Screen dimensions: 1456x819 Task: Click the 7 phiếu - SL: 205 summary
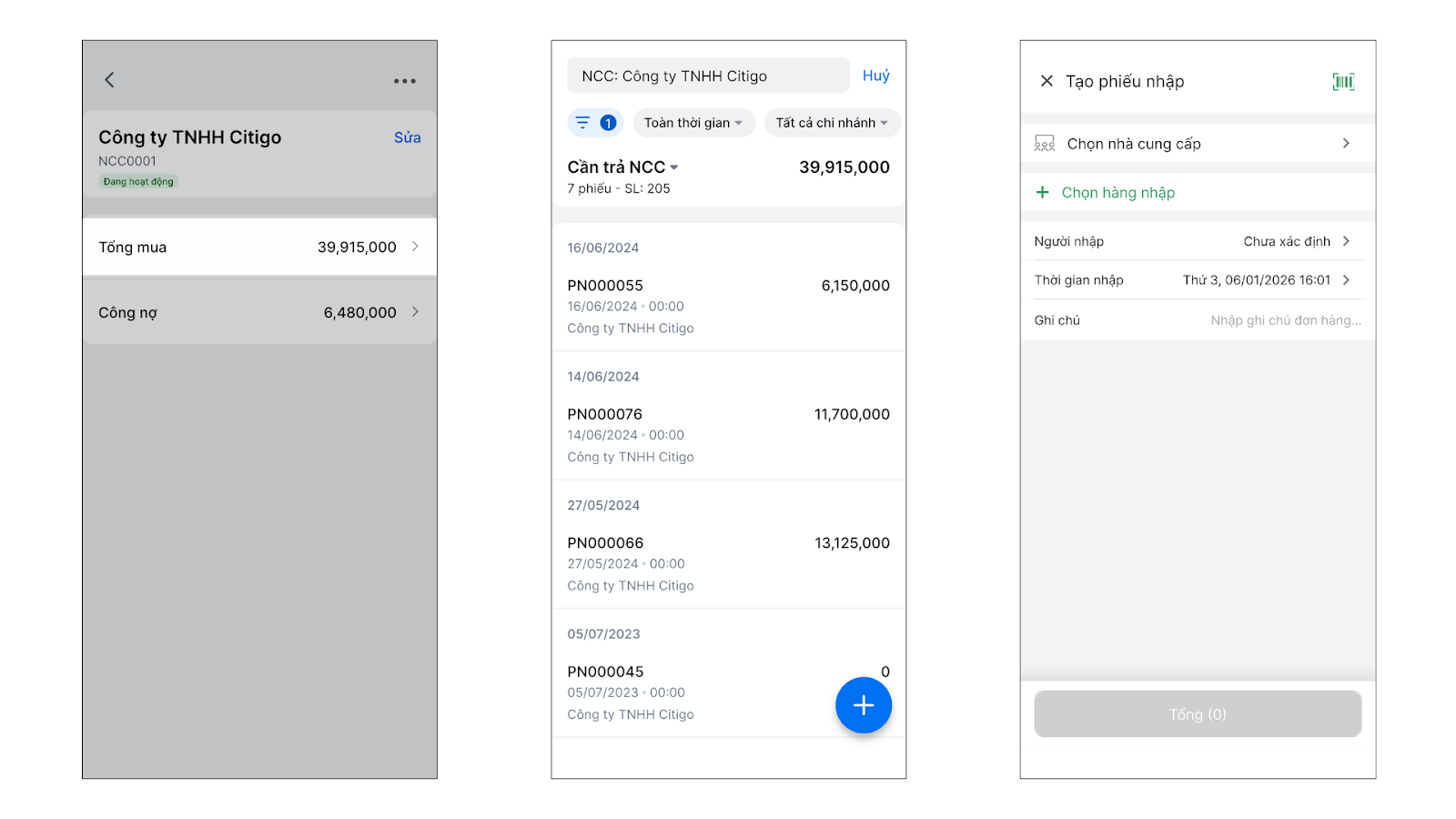(619, 188)
